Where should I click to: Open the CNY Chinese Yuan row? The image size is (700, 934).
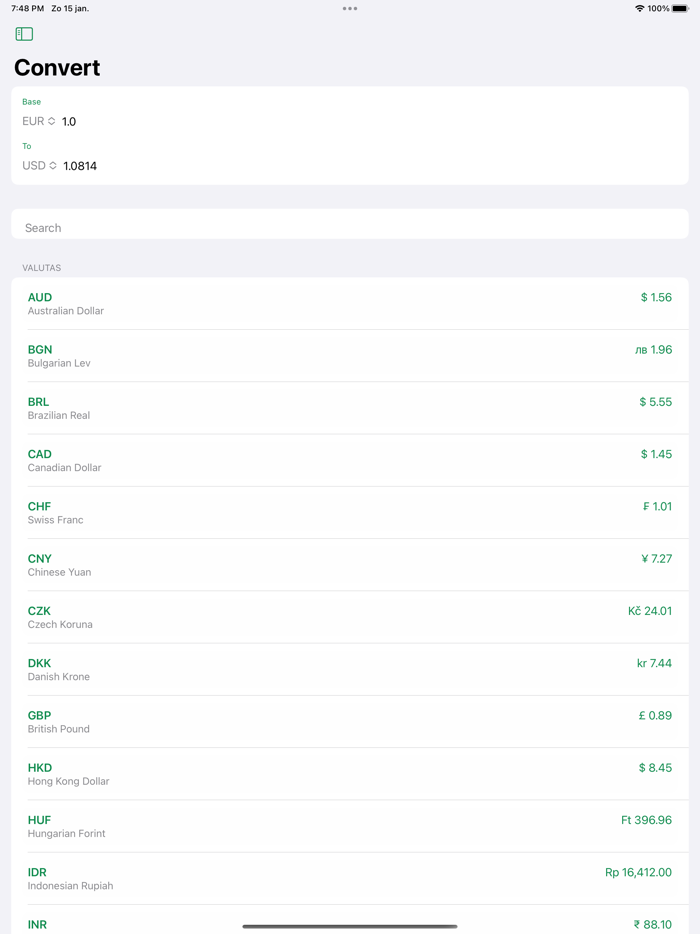(350, 565)
